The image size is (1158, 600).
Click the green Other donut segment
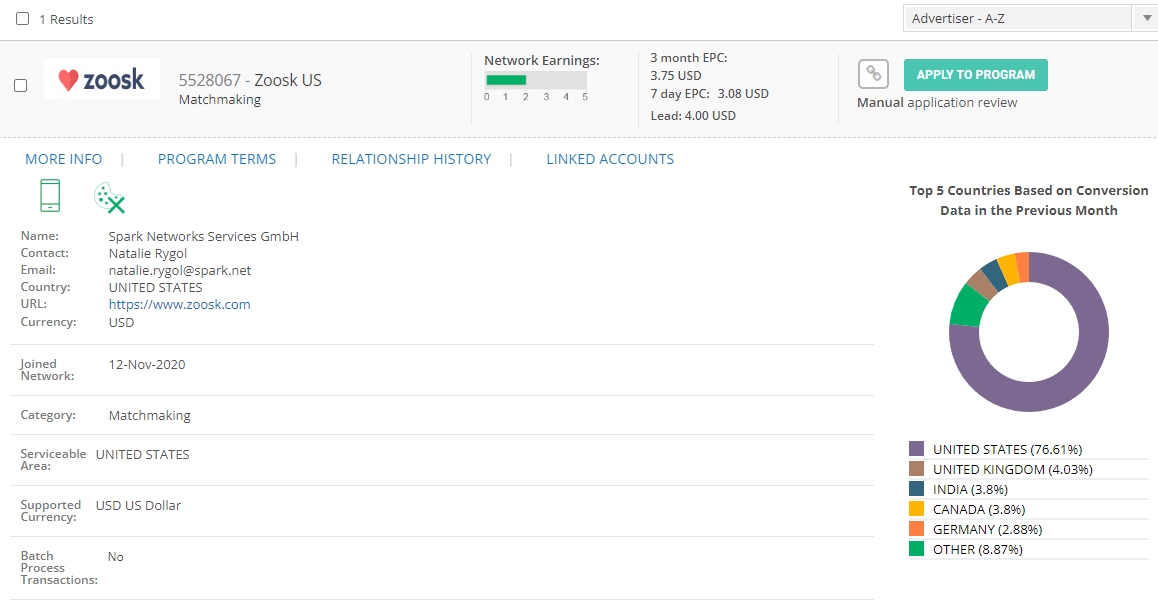967,306
